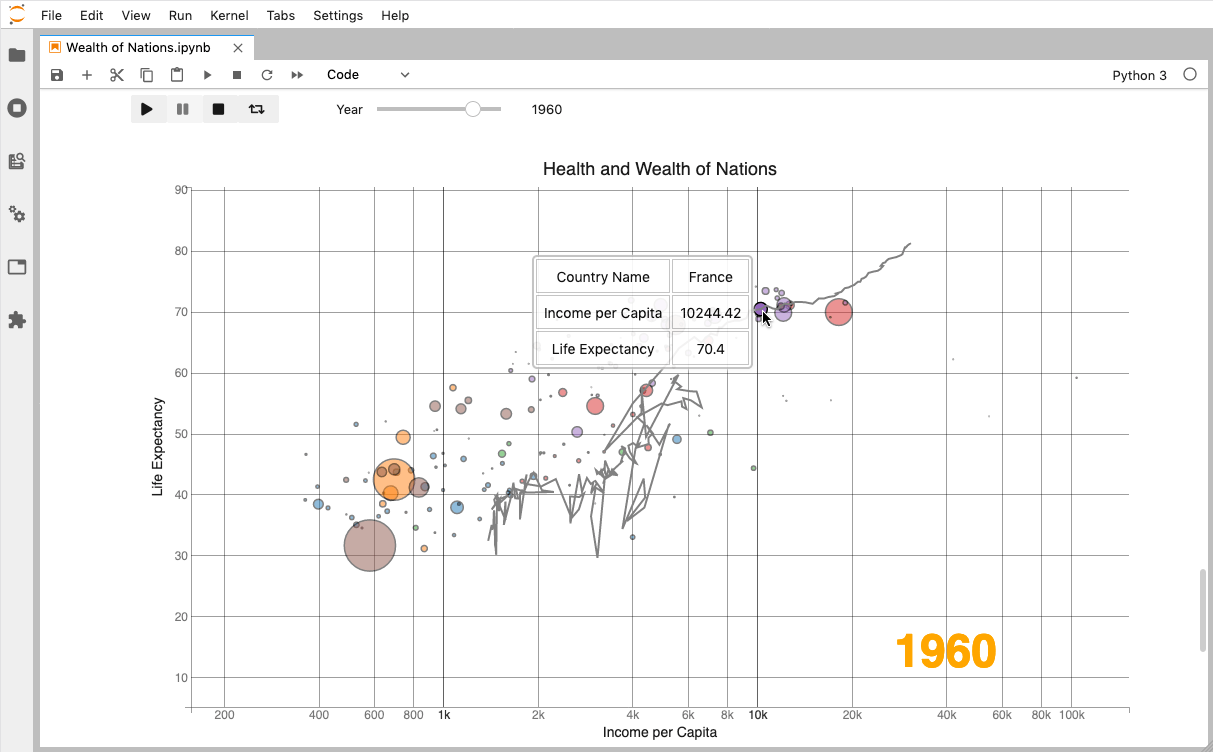Open the extension manager
The height and width of the screenshot is (752, 1213).
pyautogui.click(x=17, y=319)
